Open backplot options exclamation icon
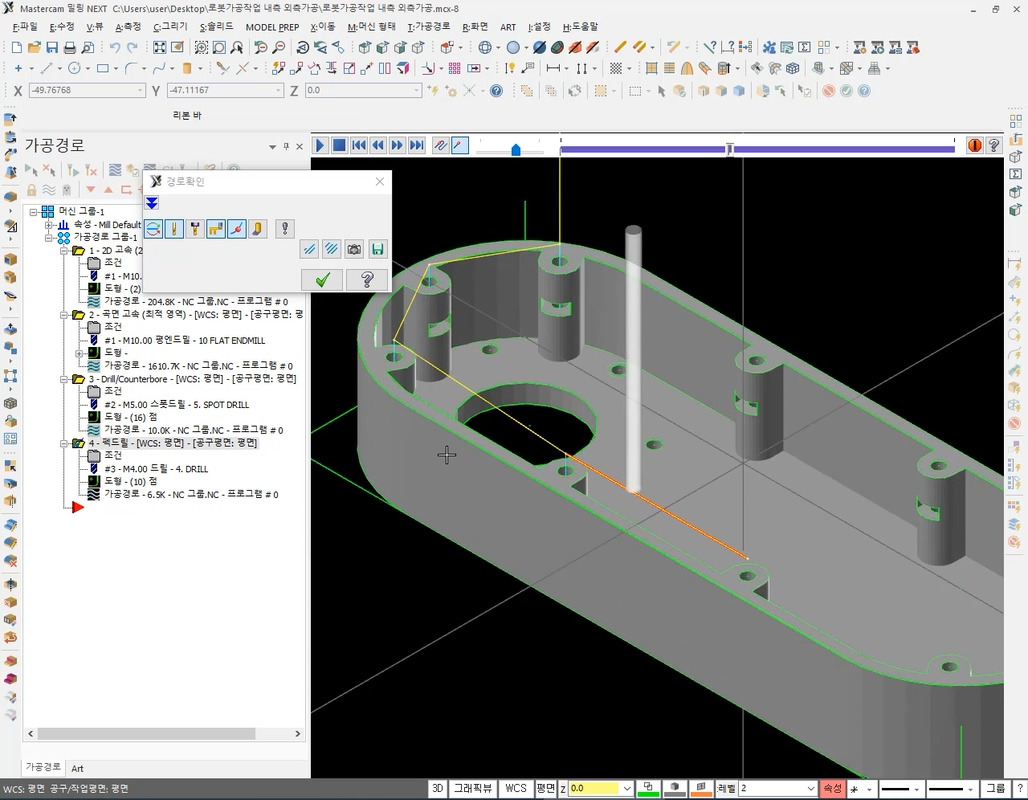This screenshot has height=800, width=1028. coord(285,228)
